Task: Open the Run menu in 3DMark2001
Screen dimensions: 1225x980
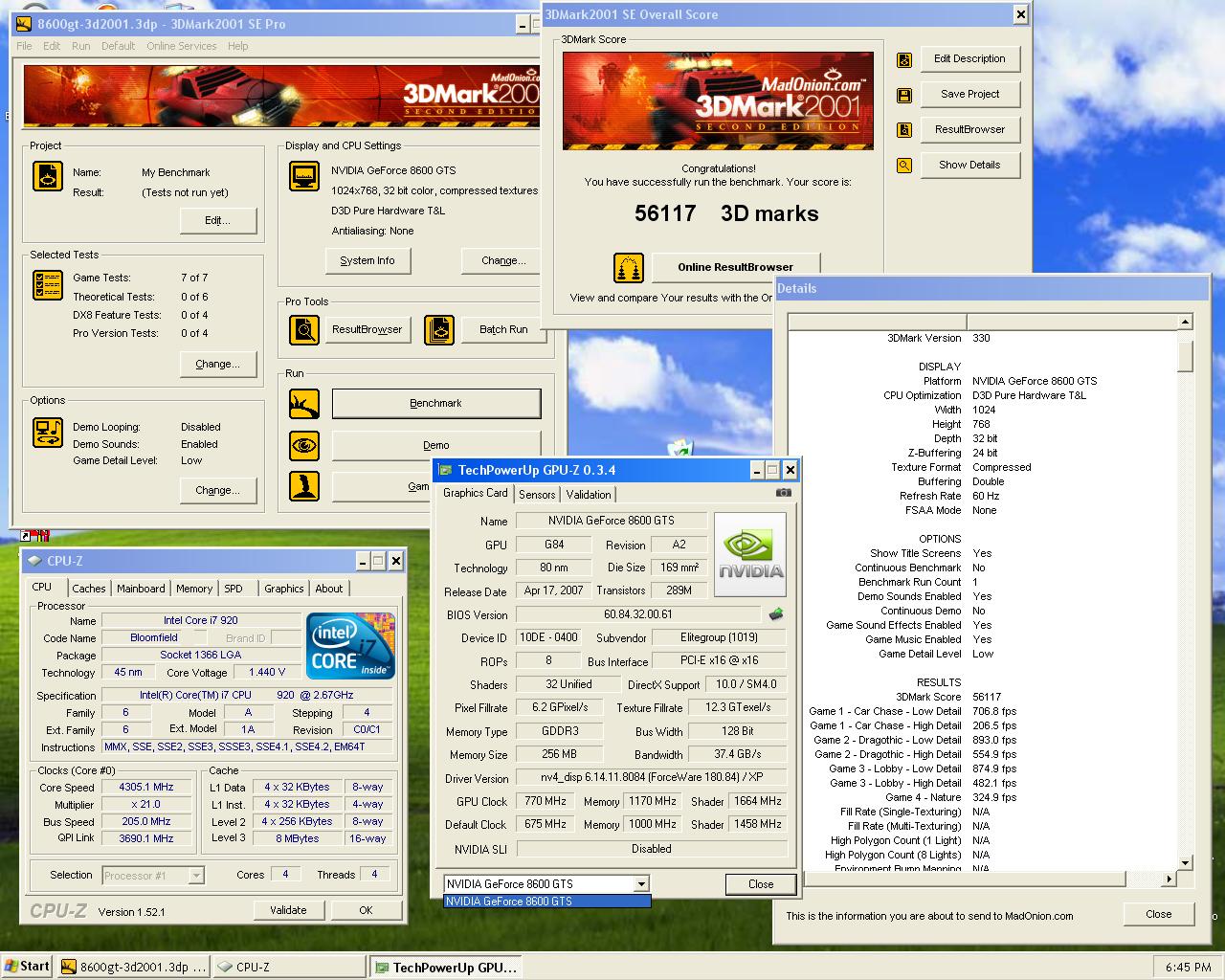Action: pyautogui.click(x=81, y=46)
